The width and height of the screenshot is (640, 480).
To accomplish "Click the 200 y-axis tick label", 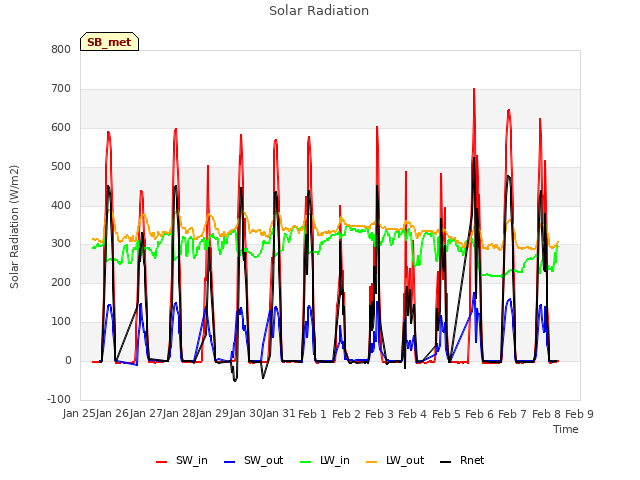I will pos(61,282).
